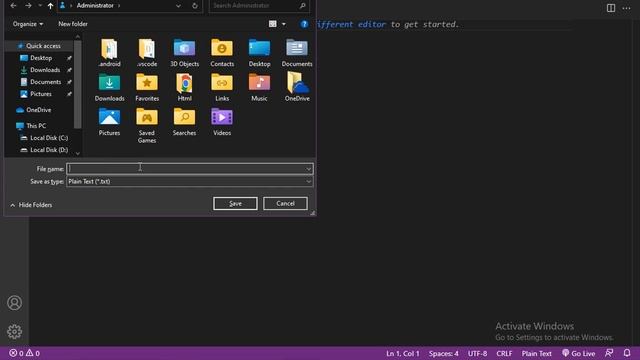Expand previous locations in address bar
The image size is (640, 360).
pyautogui.click(x=178, y=6)
